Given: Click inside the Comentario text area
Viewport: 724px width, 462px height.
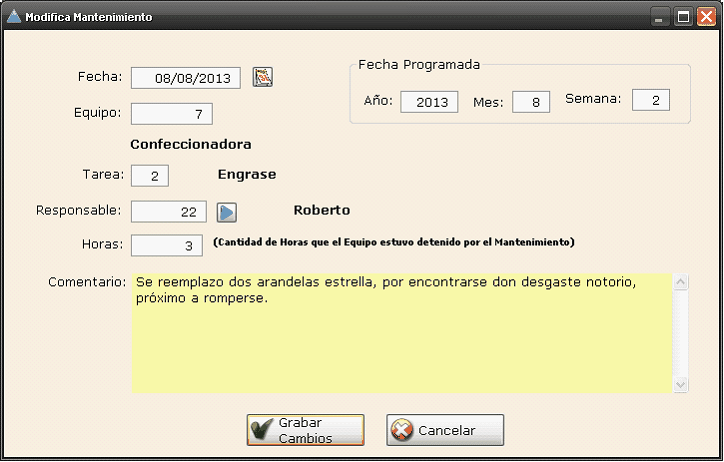Looking at the screenshot, I should coord(402,333).
